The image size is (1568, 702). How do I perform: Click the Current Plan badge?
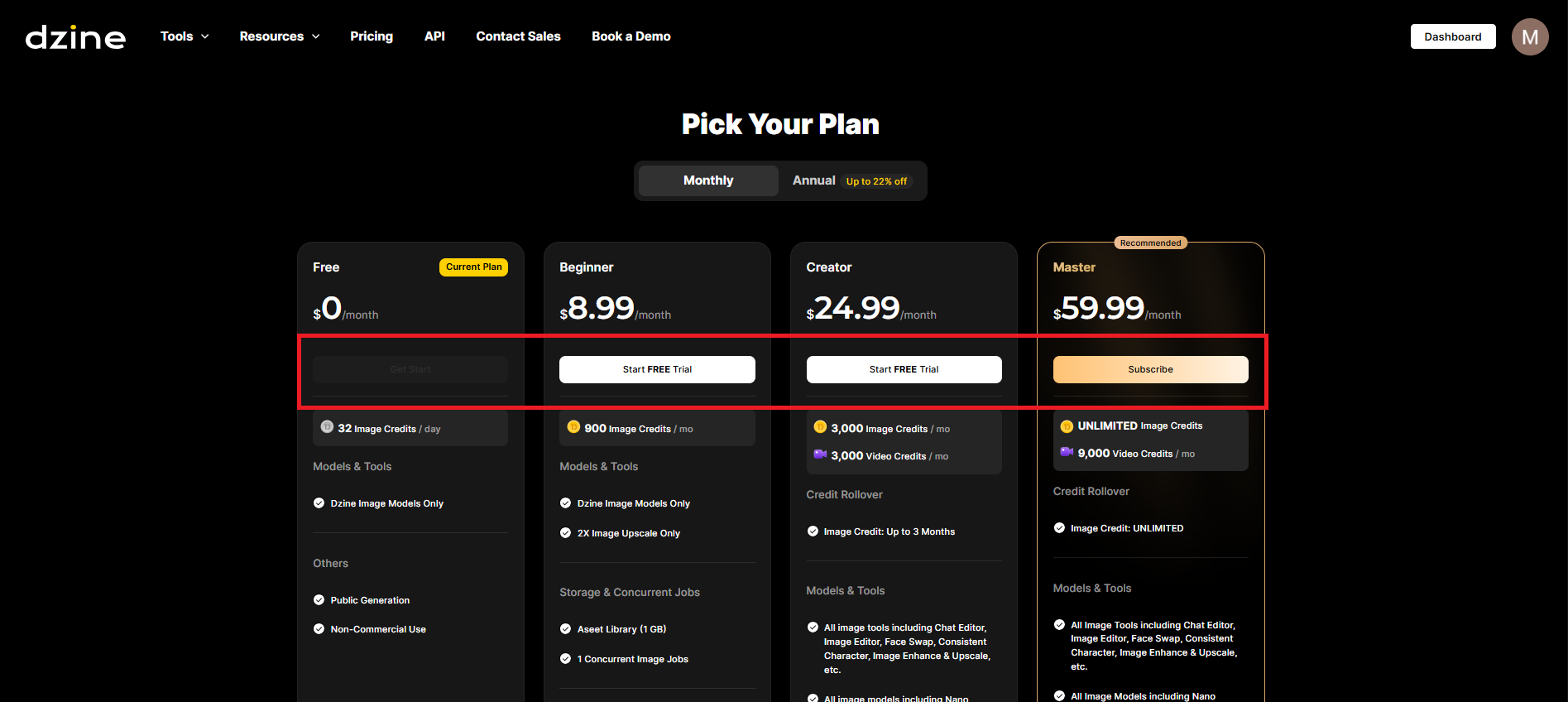[473, 267]
